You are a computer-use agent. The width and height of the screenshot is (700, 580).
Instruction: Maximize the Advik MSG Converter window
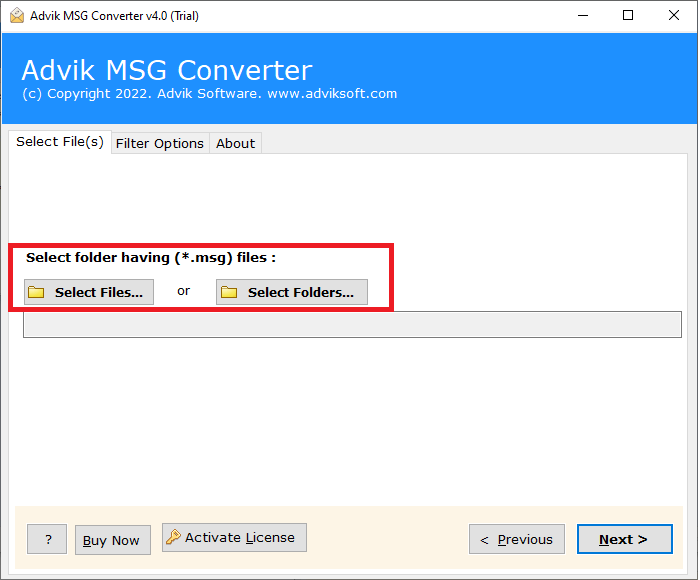628,16
